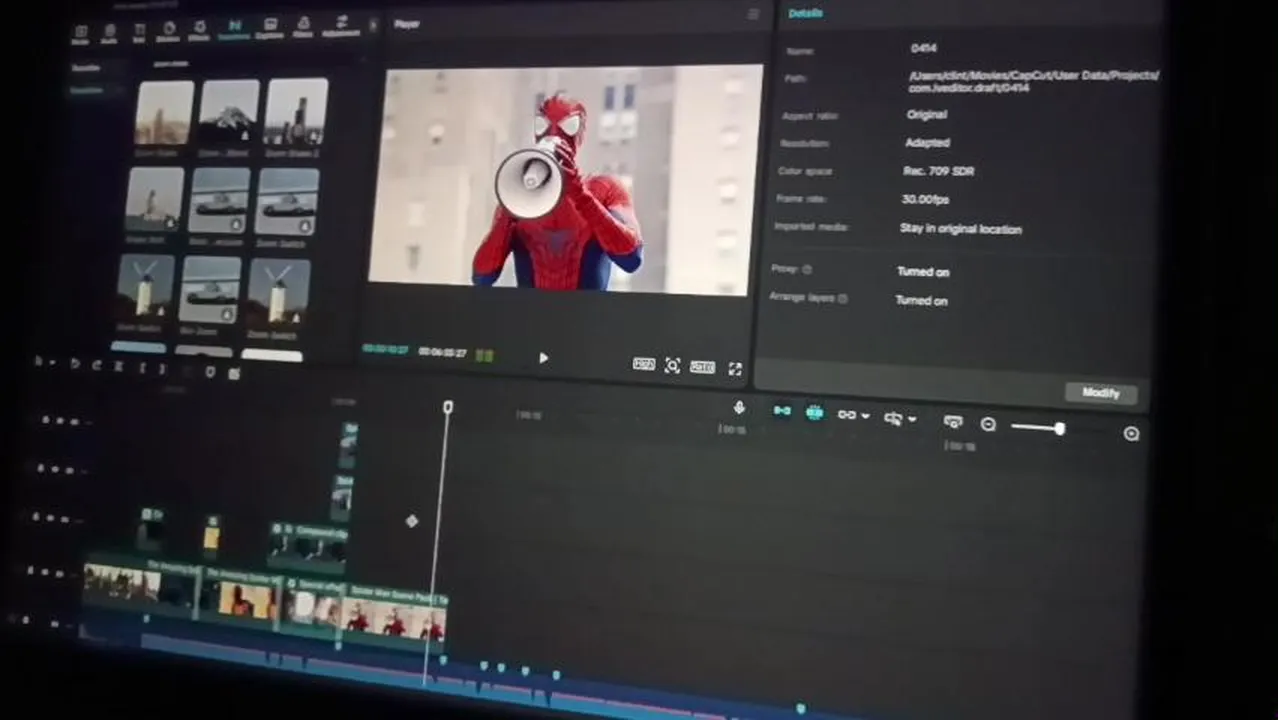
Task: Click the timeline zoom slider handle
Action: (1059, 428)
